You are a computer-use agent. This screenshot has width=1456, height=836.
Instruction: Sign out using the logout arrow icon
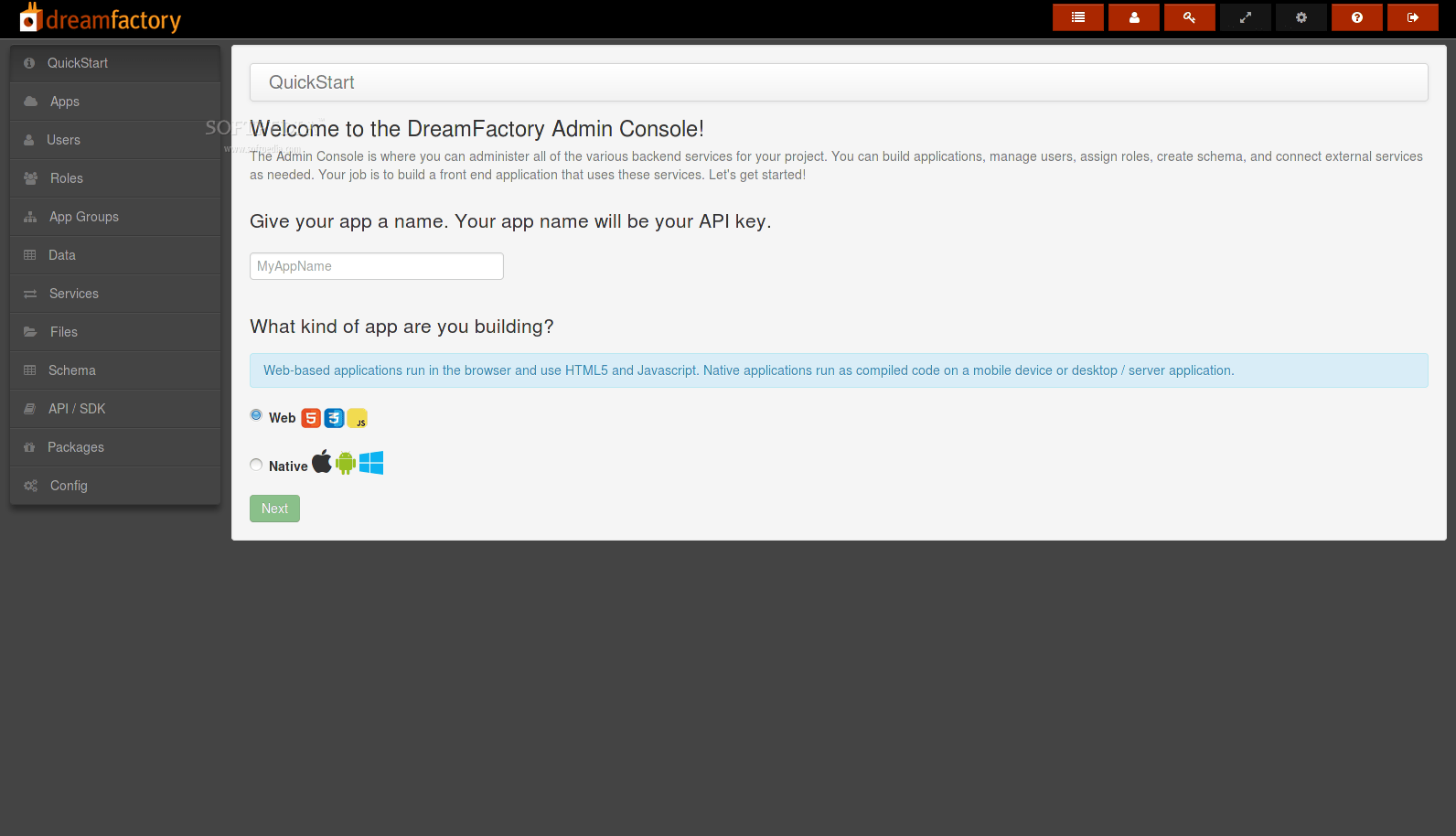[1413, 17]
